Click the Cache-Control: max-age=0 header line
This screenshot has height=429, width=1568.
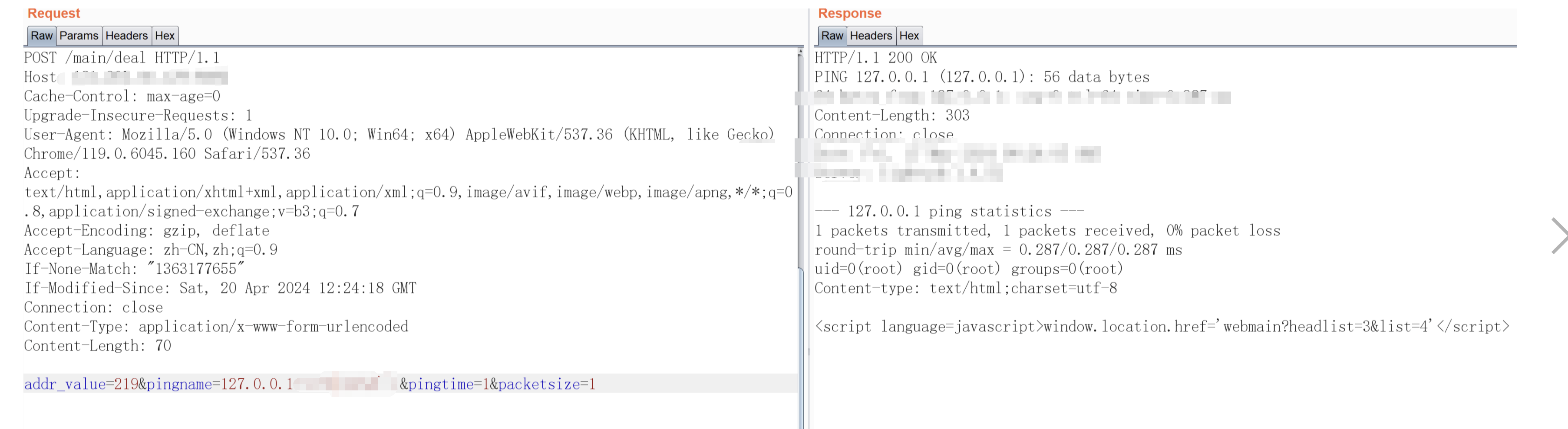(x=122, y=96)
